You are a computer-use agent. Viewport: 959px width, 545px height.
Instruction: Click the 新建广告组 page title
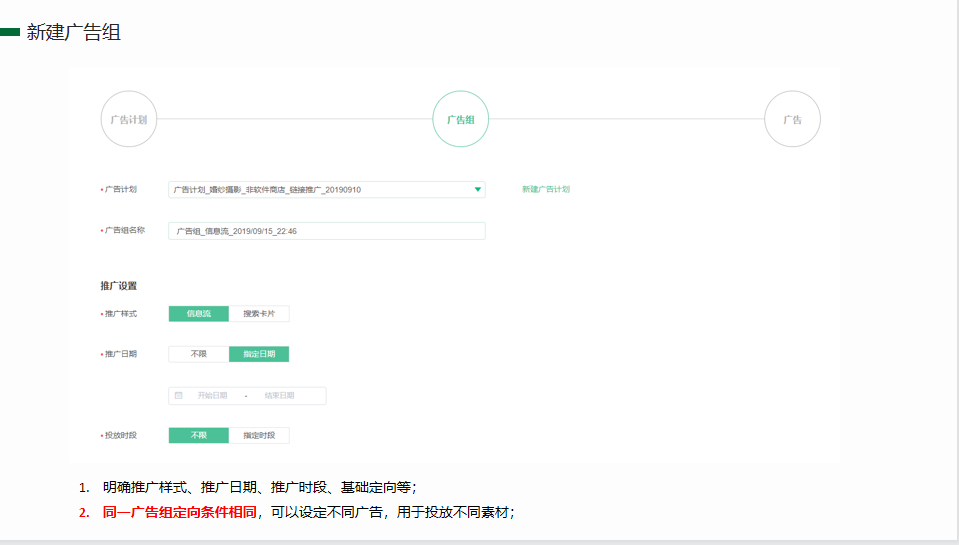point(73,32)
